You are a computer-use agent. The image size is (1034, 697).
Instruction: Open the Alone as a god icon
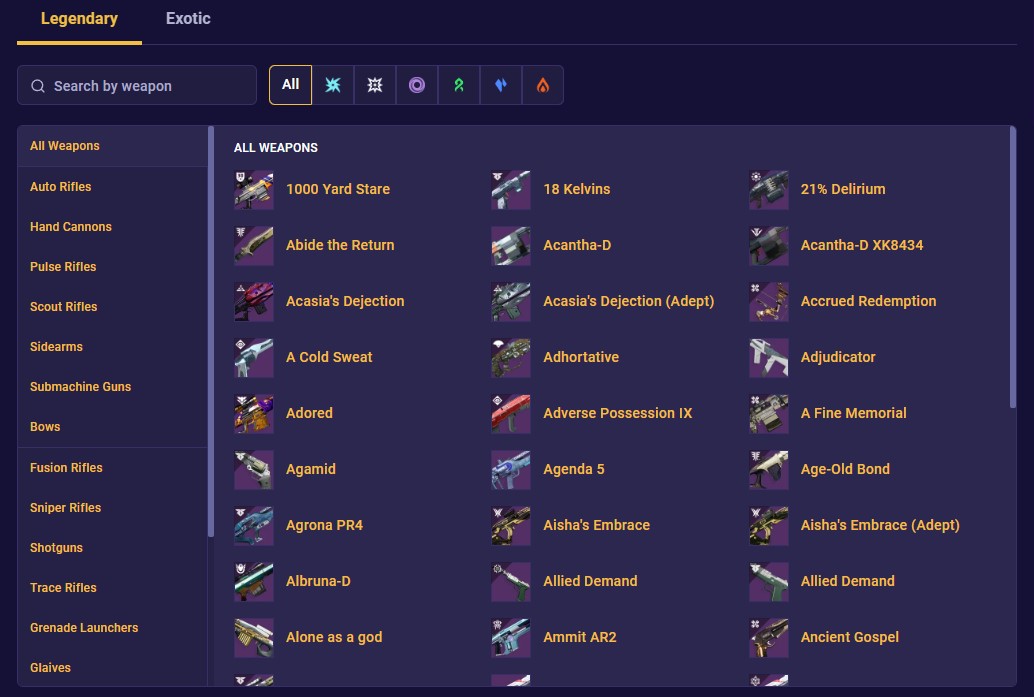coord(254,638)
